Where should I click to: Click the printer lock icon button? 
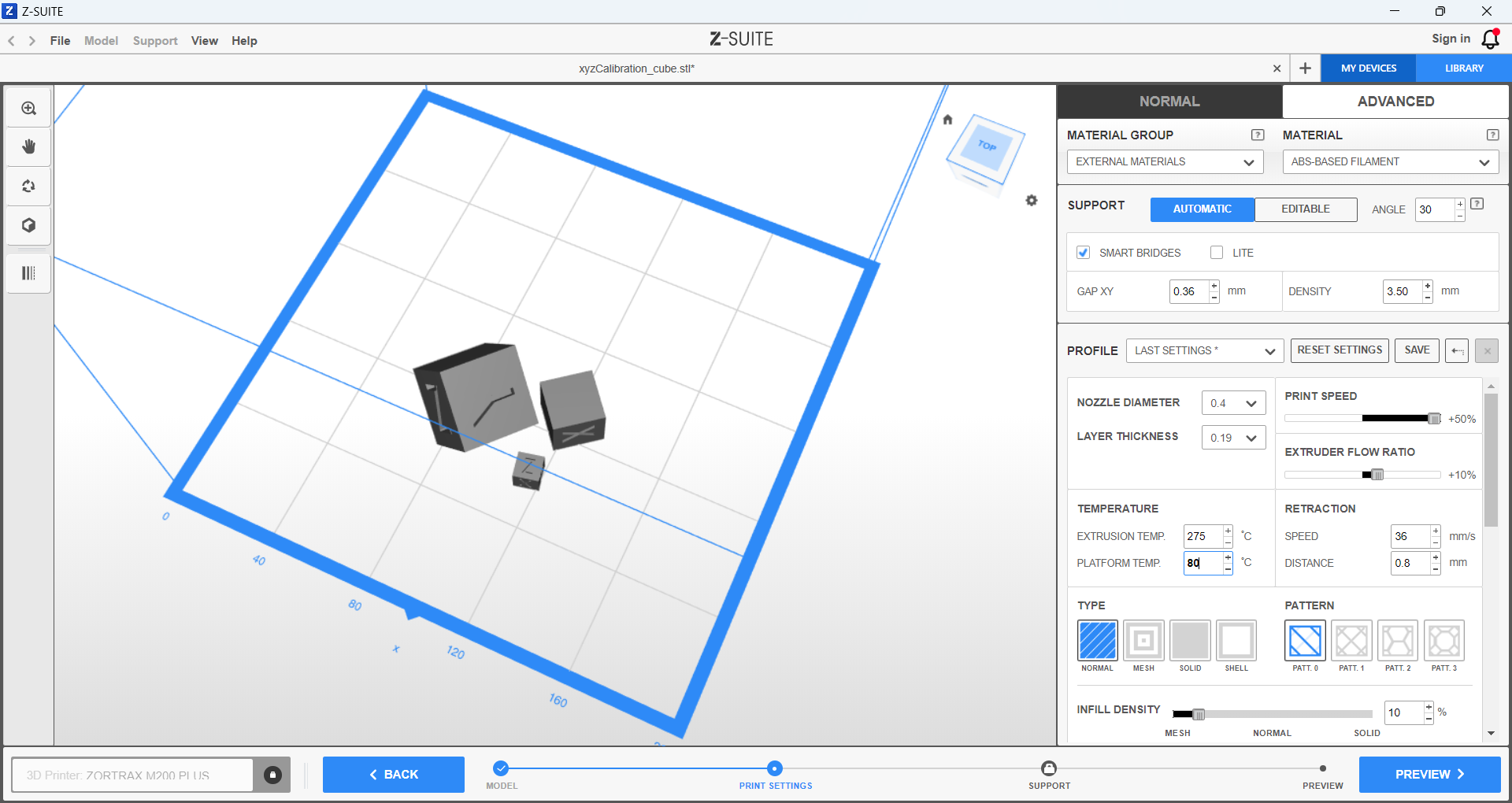(x=272, y=775)
